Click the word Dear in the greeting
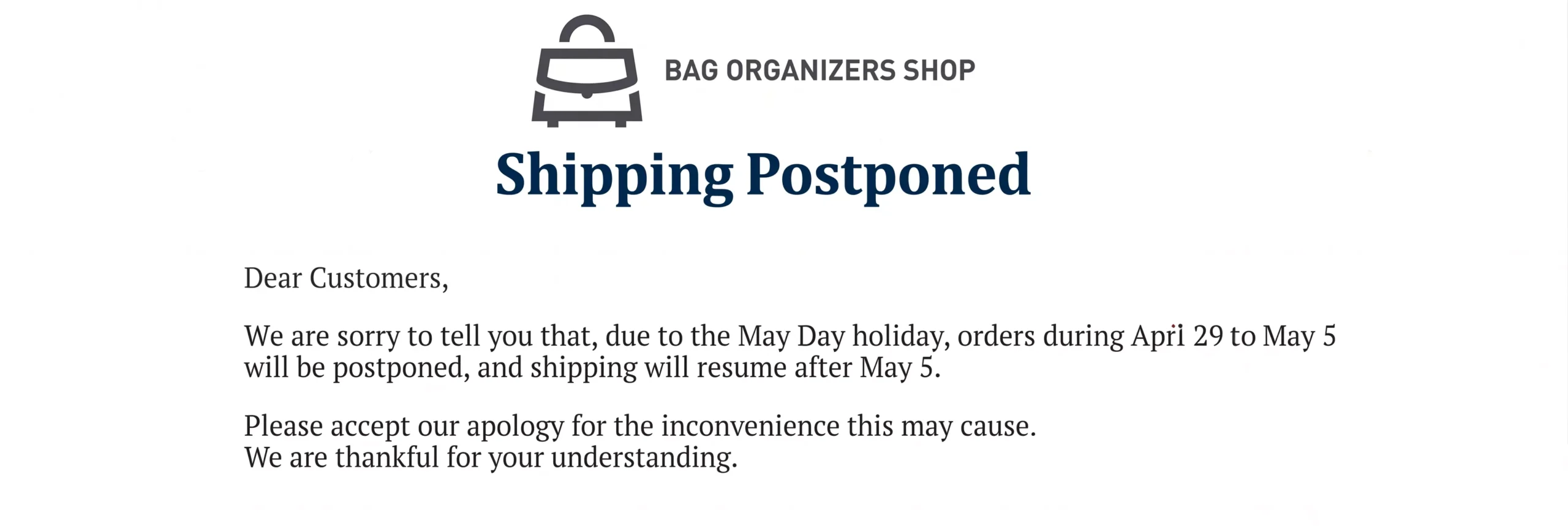The height and width of the screenshot is (526, 1568). [273, 278]
